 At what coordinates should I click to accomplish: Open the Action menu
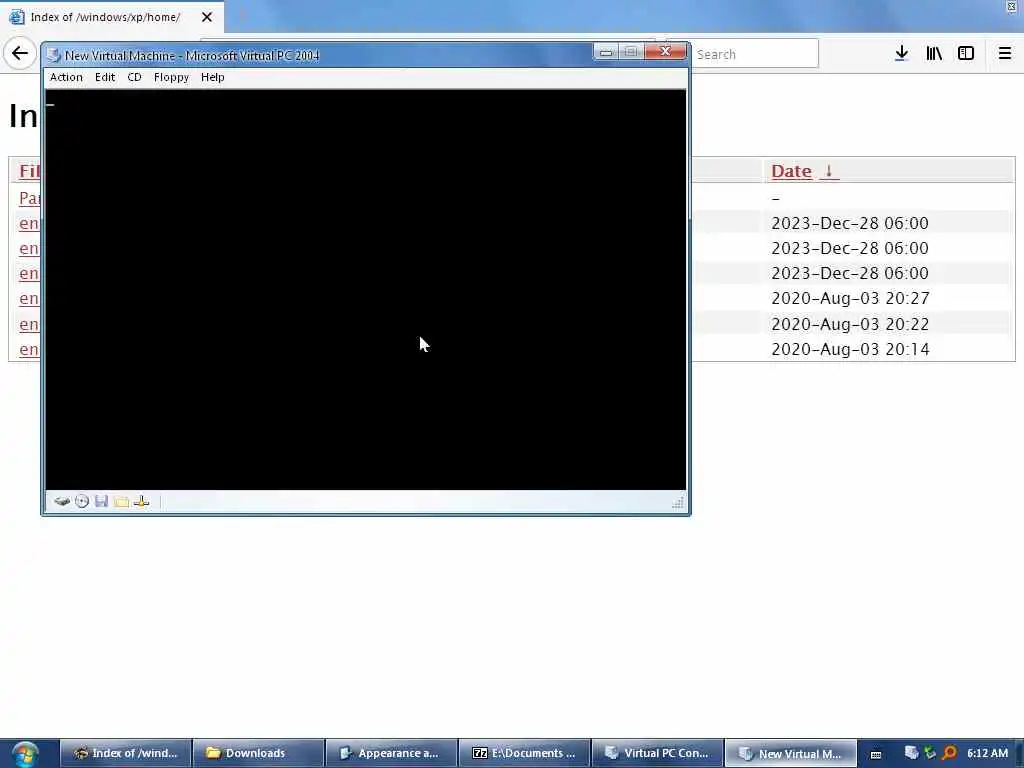pos(66,77)
